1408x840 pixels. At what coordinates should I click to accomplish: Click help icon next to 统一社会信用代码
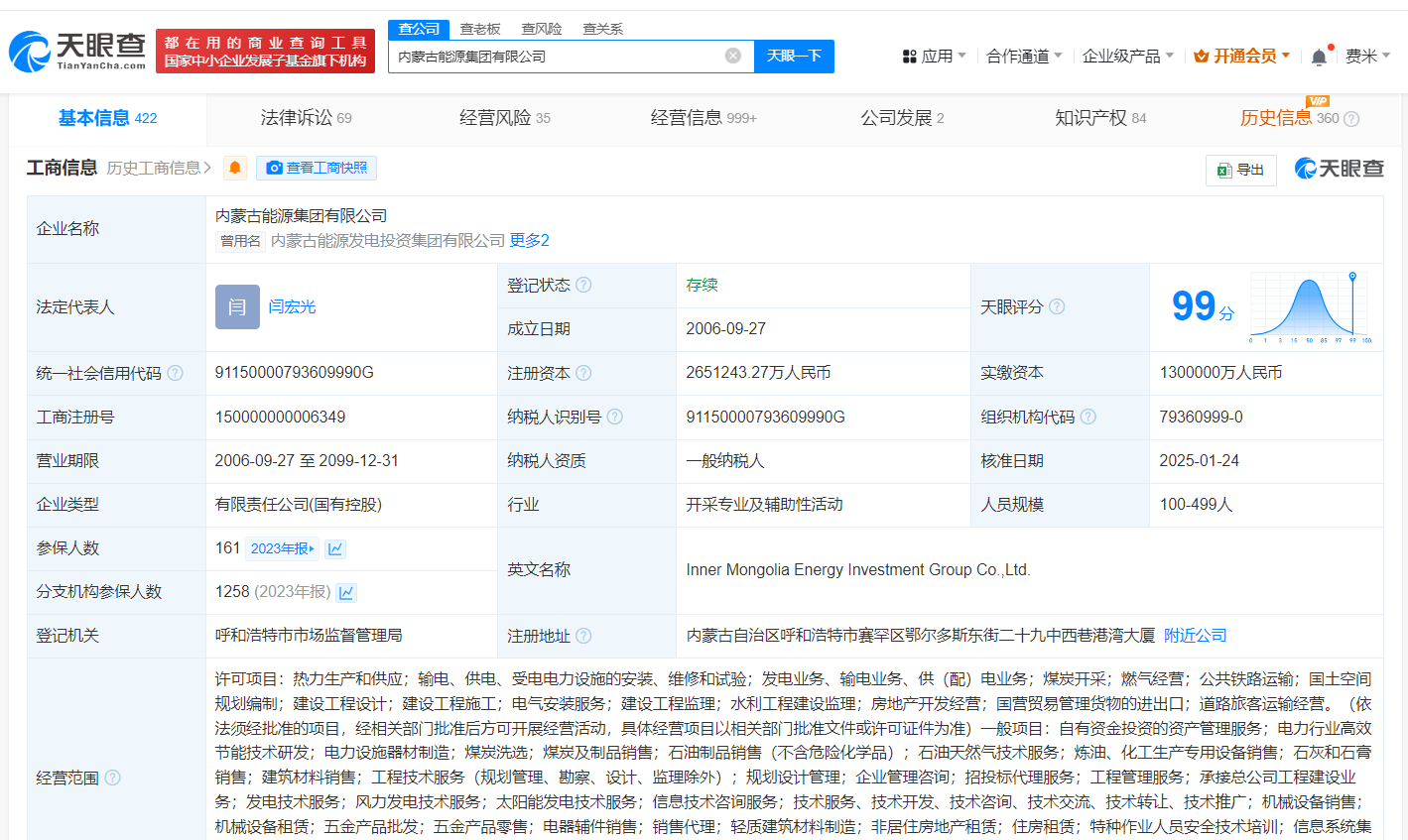(175, 373)
